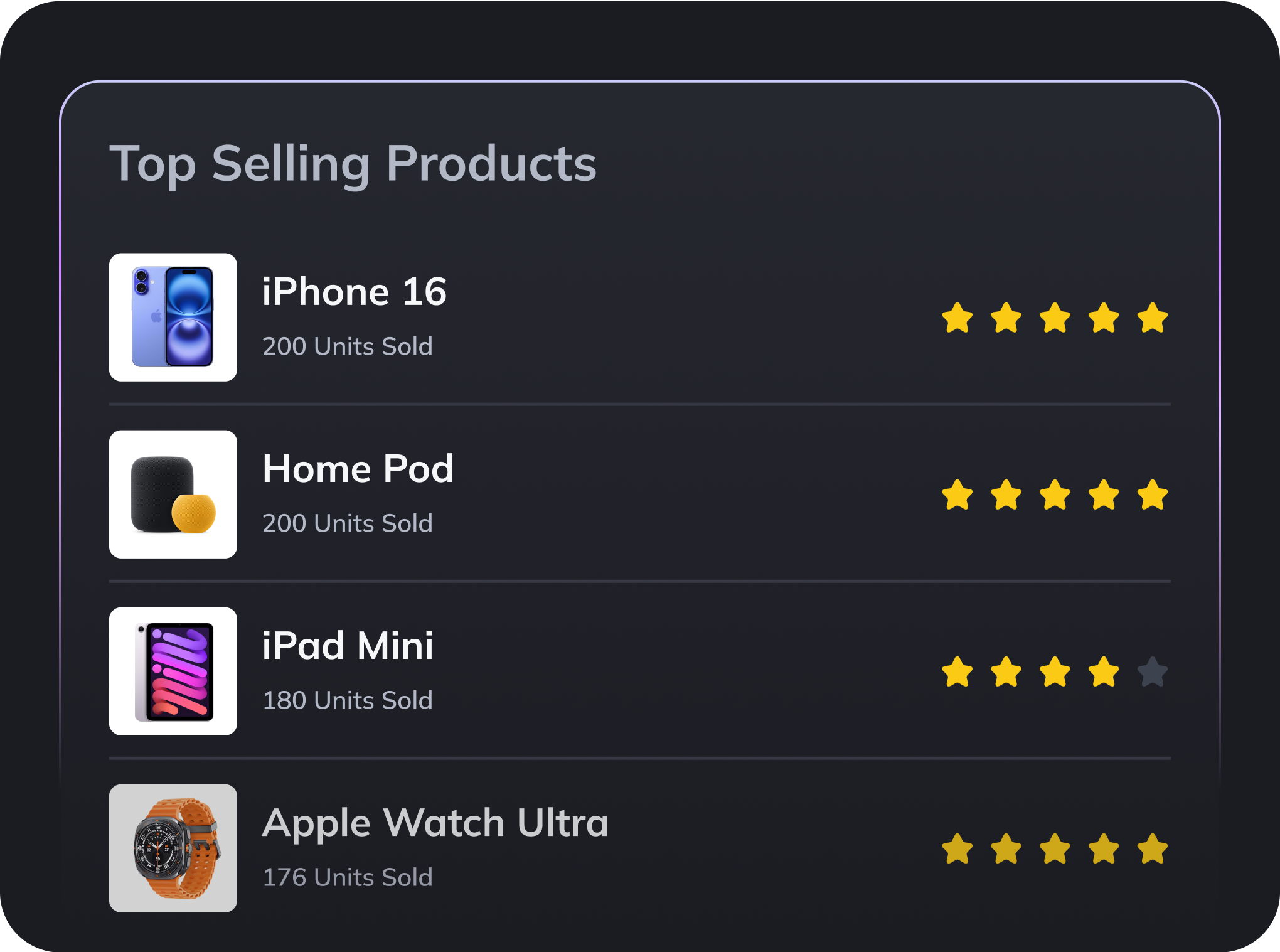Open the Home Pod product name
Viewport: 1280px width, 952px height.
click(358, 469)
